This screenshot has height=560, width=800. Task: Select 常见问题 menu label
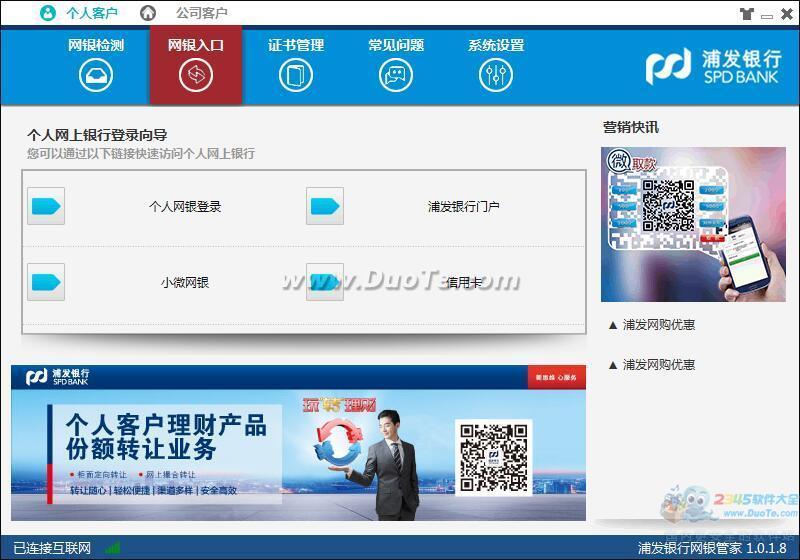tap(396, 45)
